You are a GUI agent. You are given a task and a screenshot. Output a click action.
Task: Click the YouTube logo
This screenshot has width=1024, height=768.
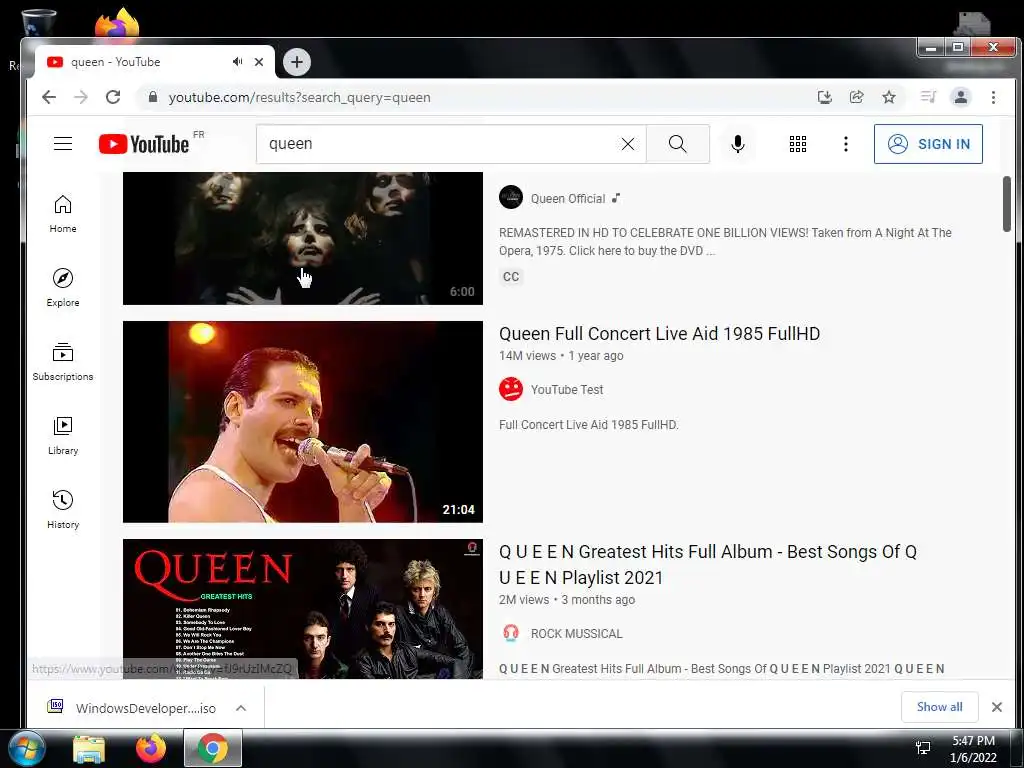pyautogui.click(x=144, y=144)
